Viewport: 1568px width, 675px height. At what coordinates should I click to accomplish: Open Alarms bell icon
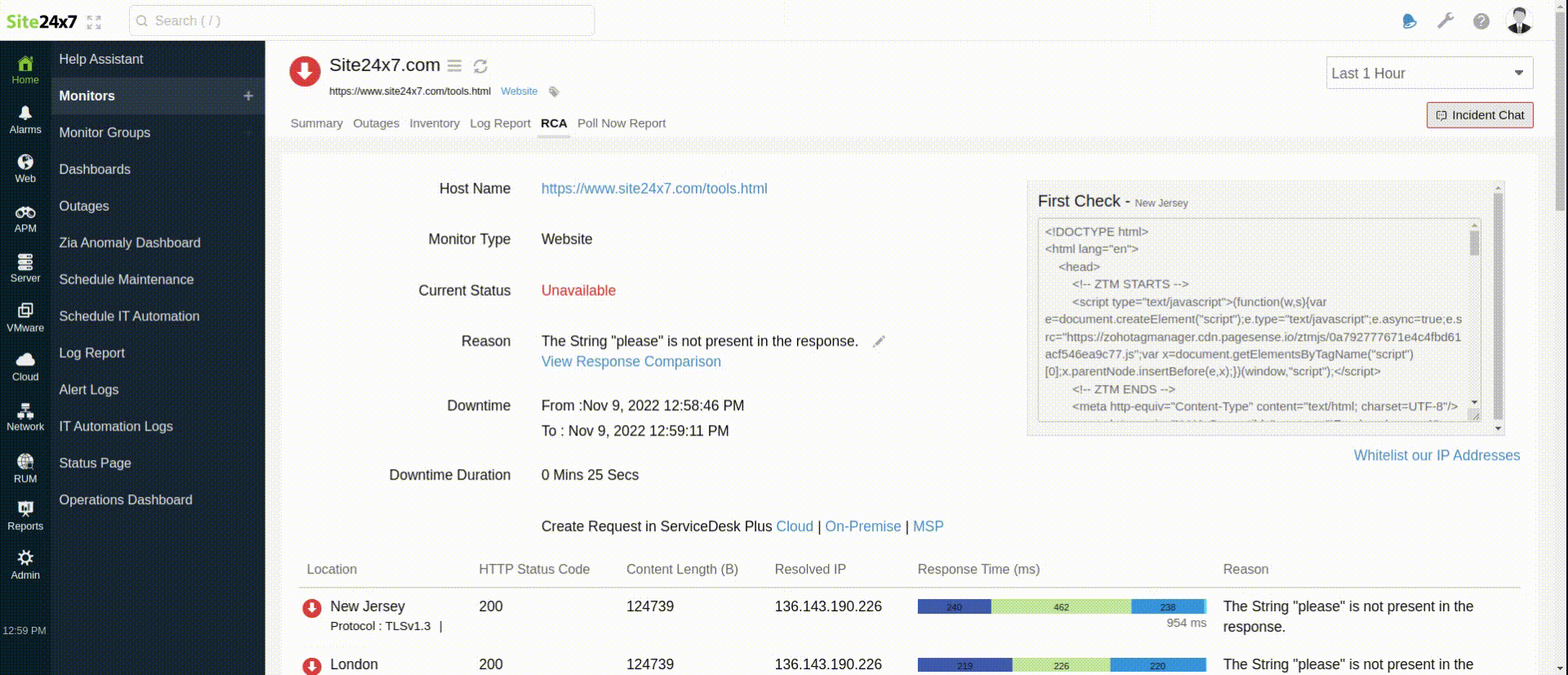(x=25, y=113)
